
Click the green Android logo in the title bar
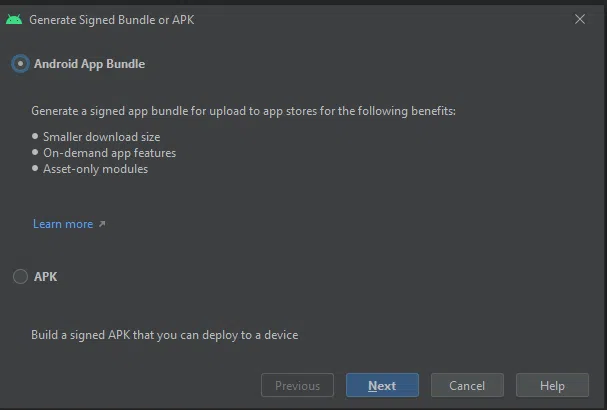(14, 19)
